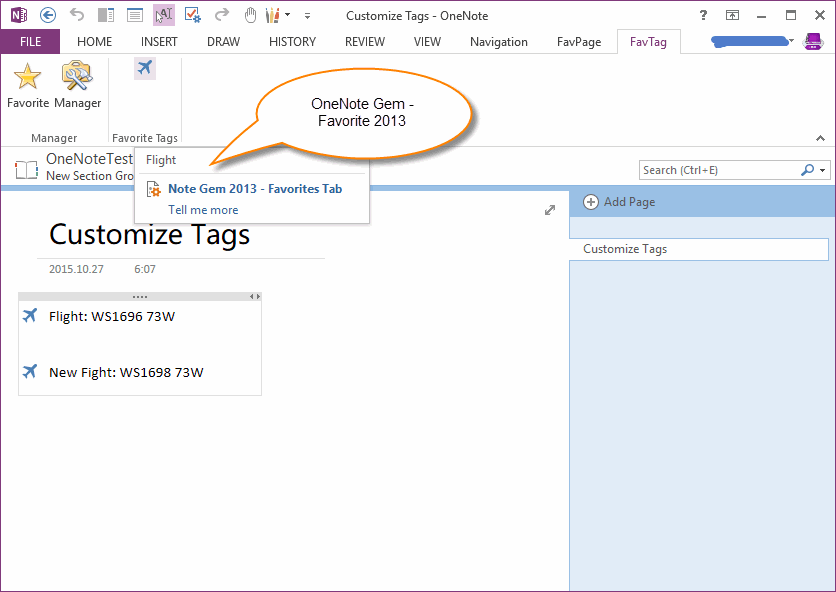The image size is (836, 592).
Task: Switch to the DRAW tab
Action: [x=223, y=42]
